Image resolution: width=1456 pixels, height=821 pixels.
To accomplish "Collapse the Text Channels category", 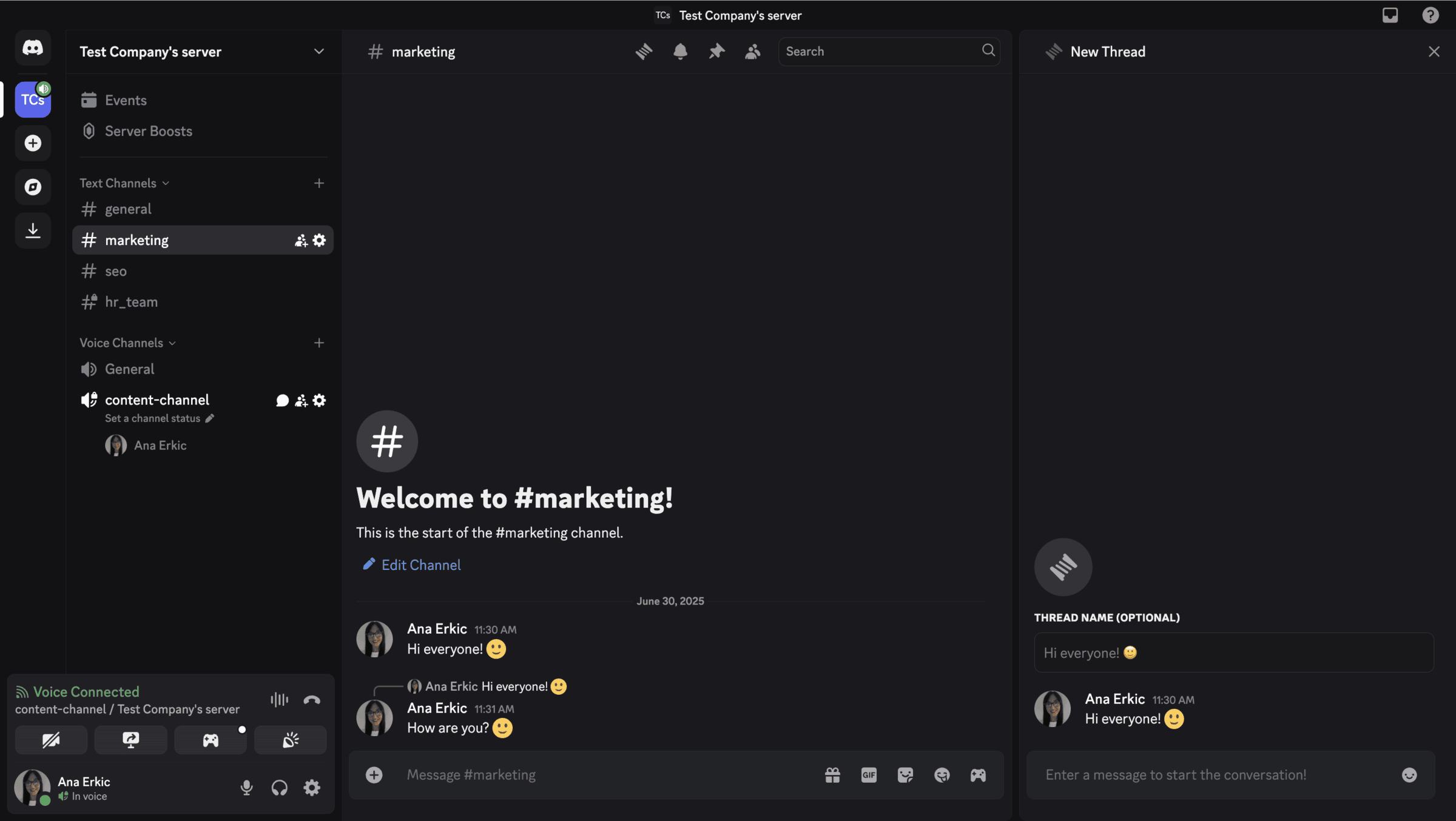I will [x=124, y=183].
